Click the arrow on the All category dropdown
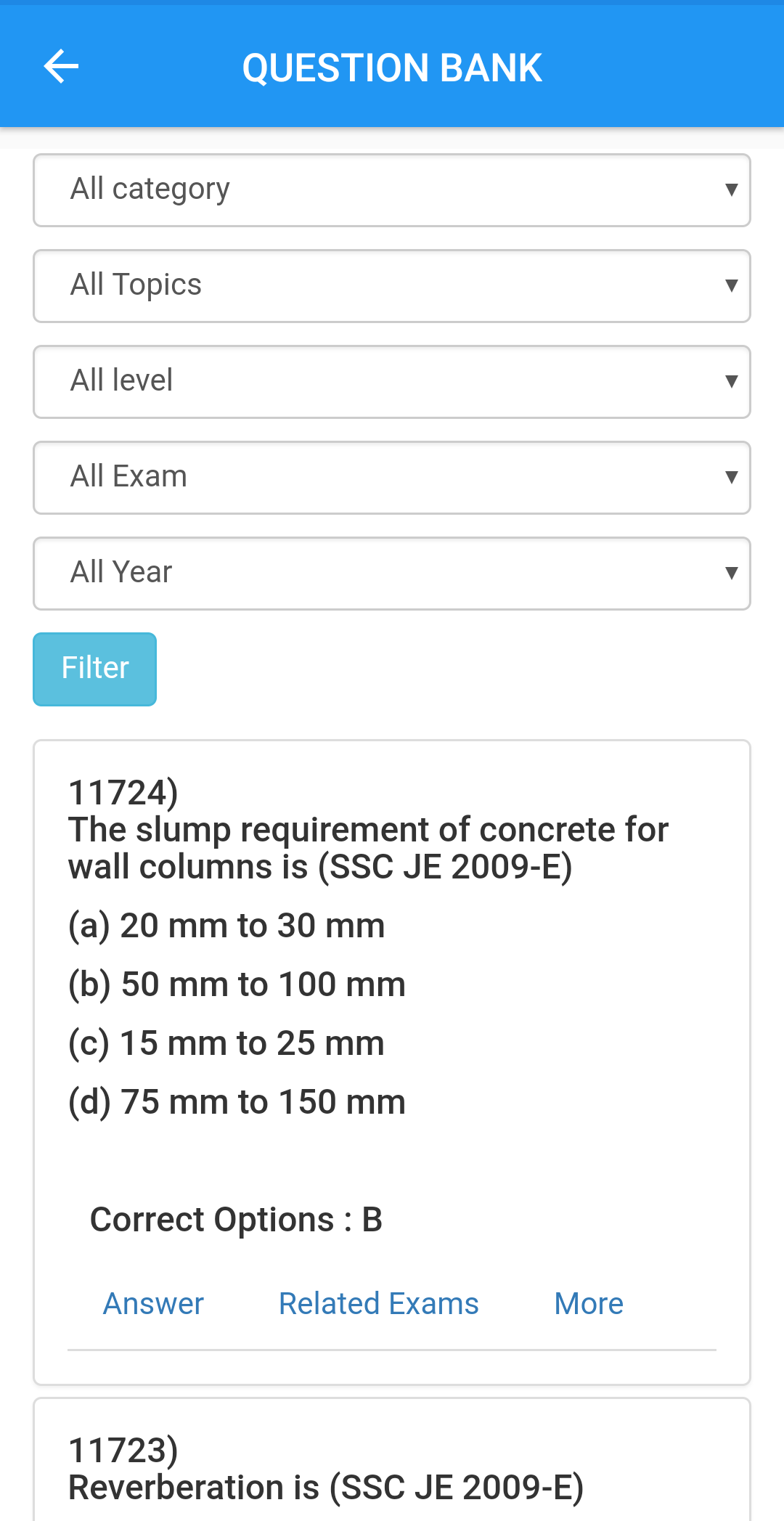The image size is (784, 1521). point(731,190)
